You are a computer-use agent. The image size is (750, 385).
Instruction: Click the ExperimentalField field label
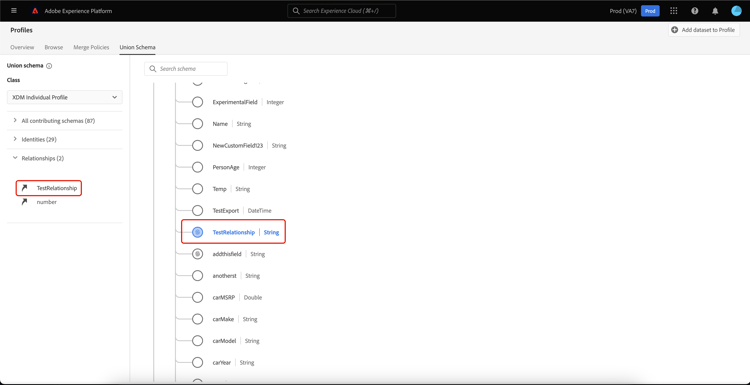pyautogui.click(x=235, y=102)
